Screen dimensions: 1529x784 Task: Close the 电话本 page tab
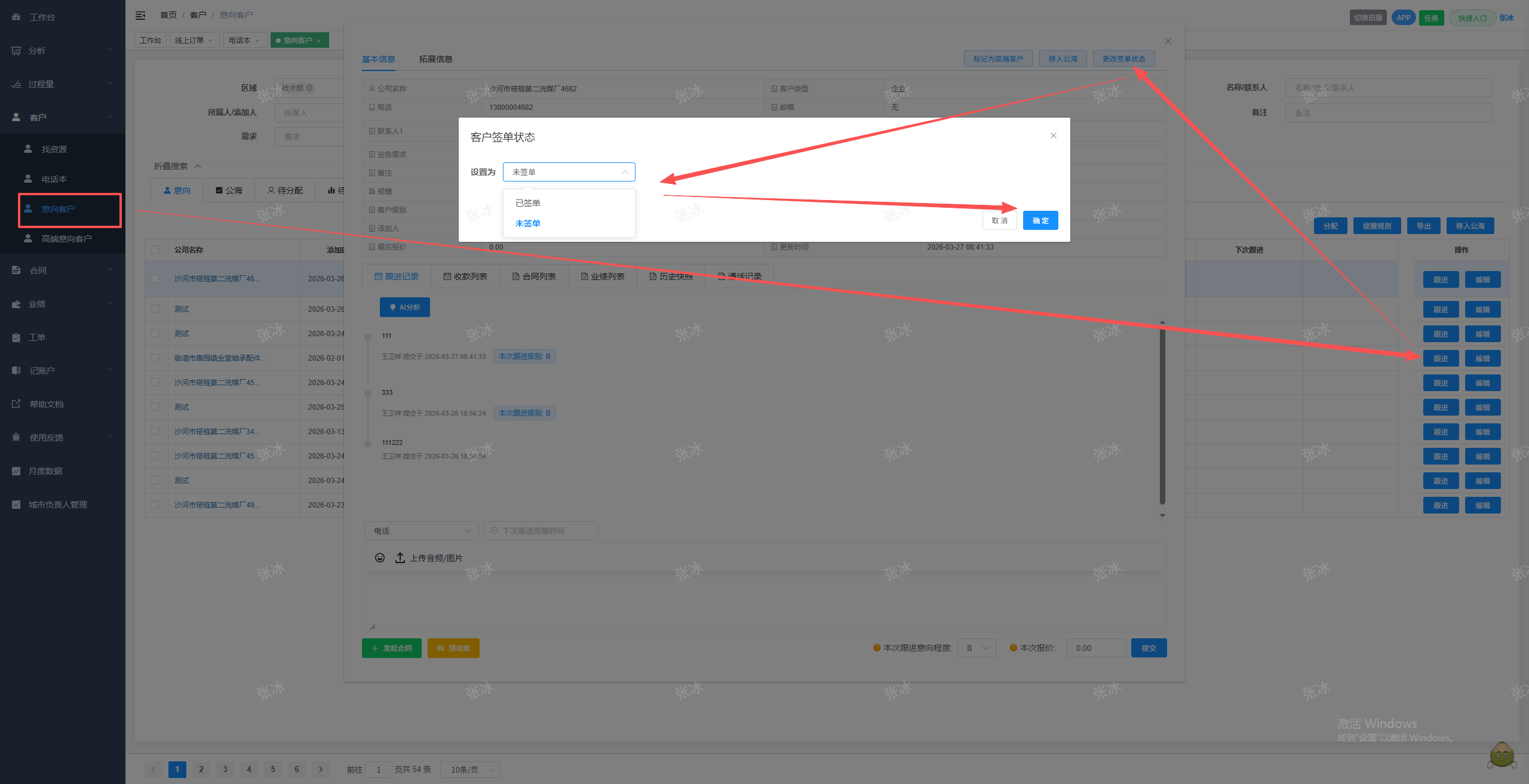tap(257, 41)
